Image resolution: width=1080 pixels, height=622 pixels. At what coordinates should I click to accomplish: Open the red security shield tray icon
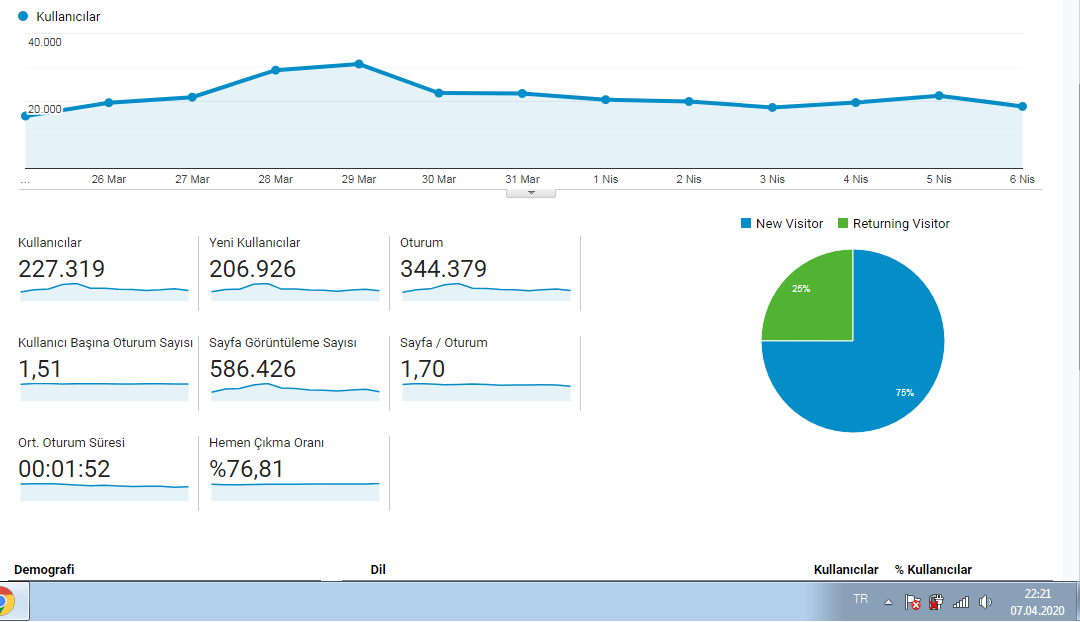pyautogui.click(x=936, y=602)
